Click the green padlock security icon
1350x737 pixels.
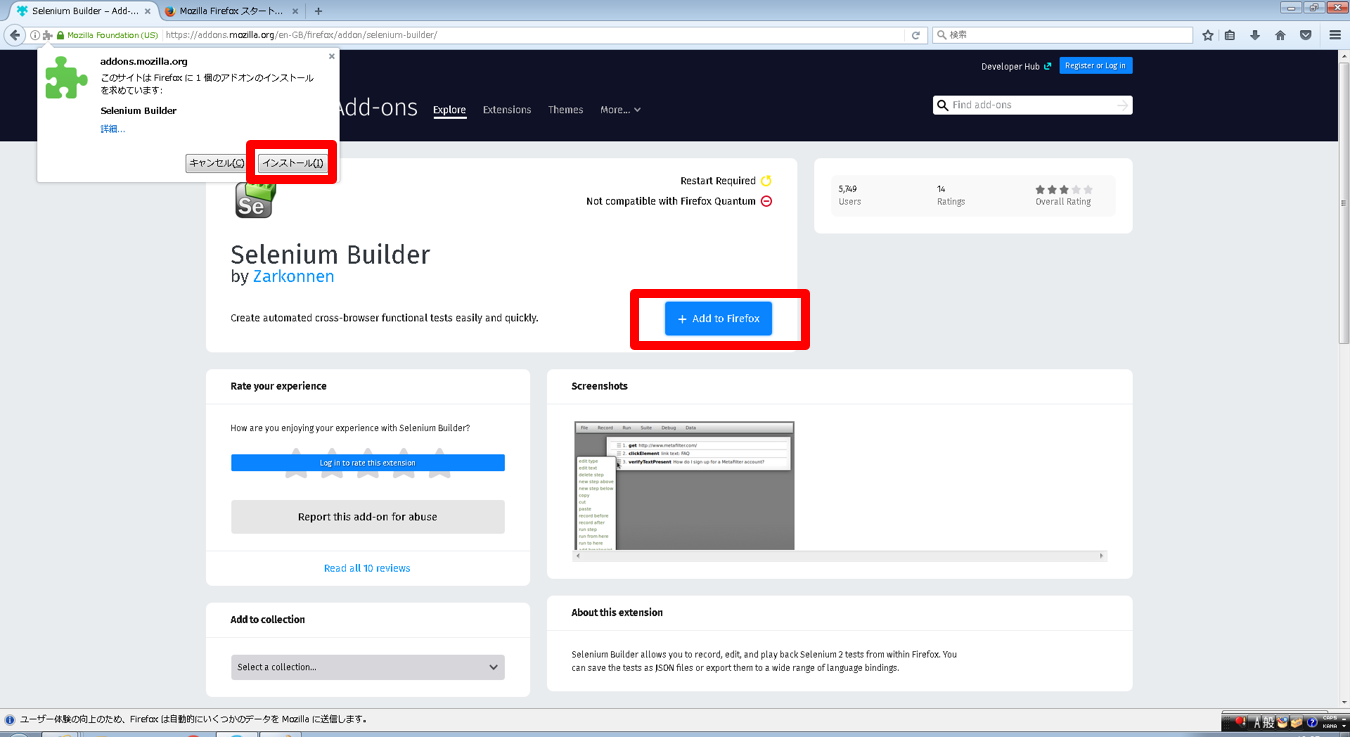[60, 35]
